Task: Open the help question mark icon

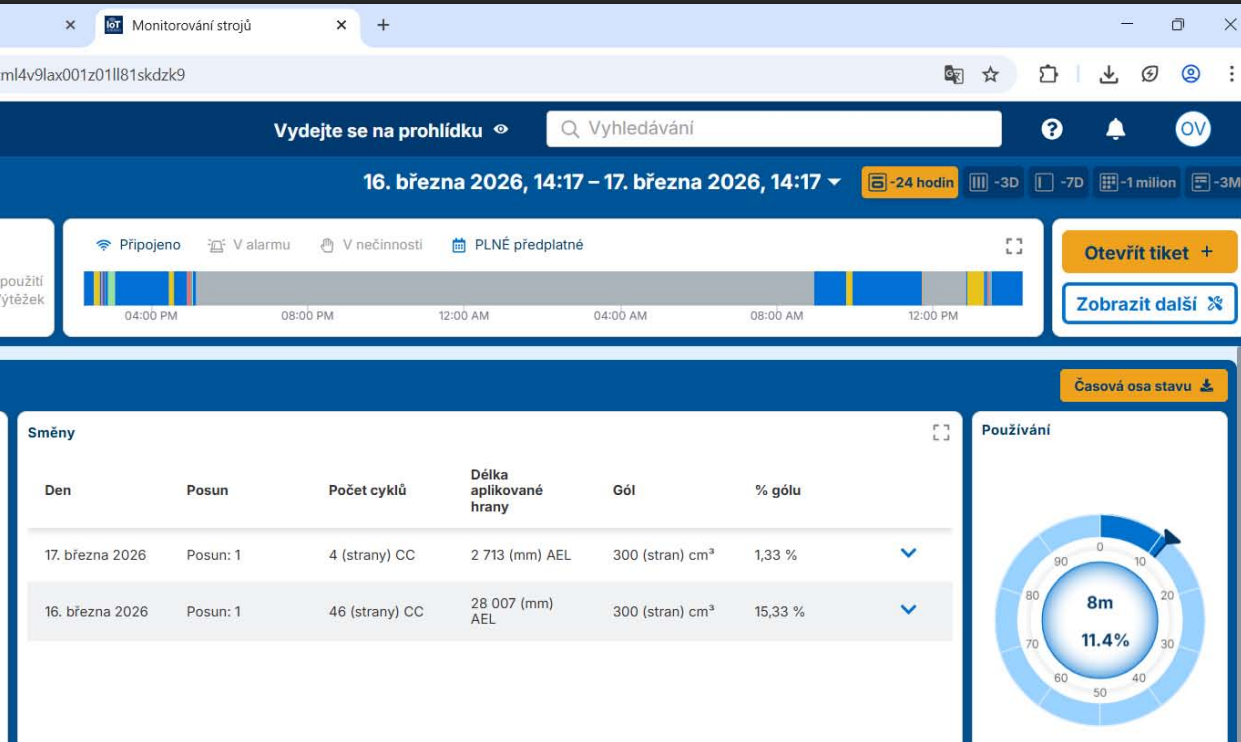Action: pyautogui.click(x=1051, y=129)
